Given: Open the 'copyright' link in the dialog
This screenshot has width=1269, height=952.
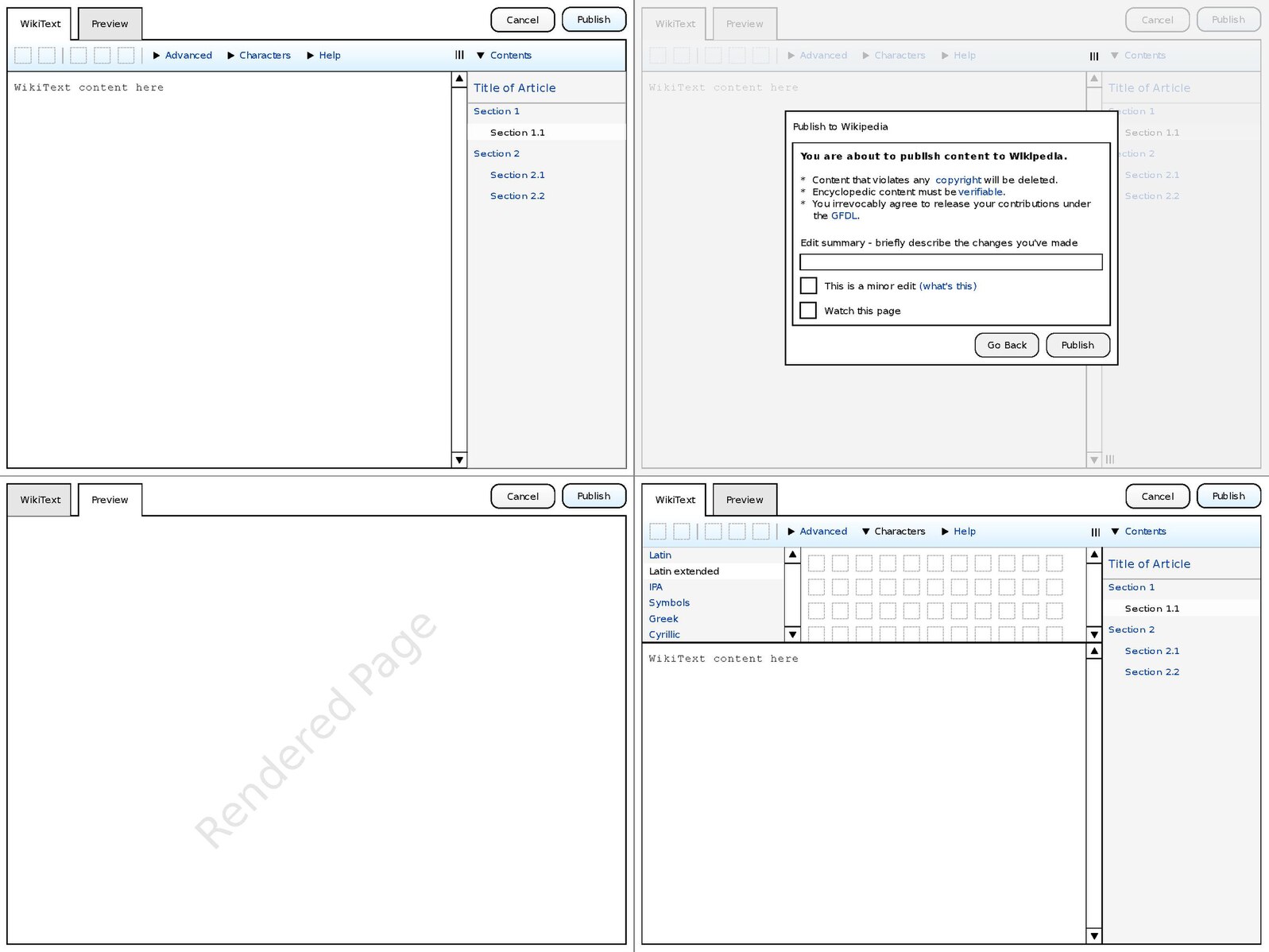Looking at the screenshot, I should point(958,180).
